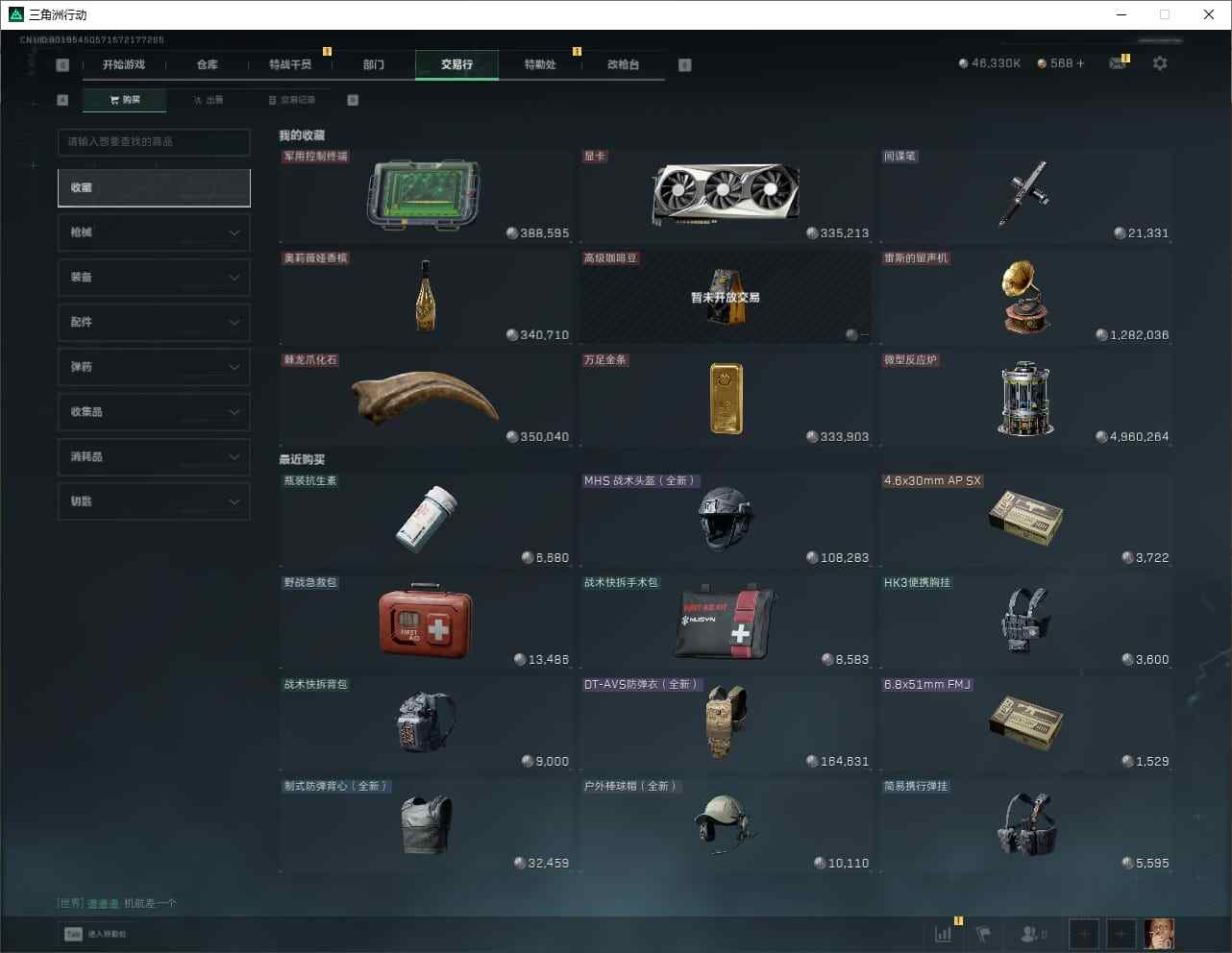The width and height of the screenshot is (1232, 953).
Task: Click the 46,330K currency balance
Action: click(x=990, y=63)
